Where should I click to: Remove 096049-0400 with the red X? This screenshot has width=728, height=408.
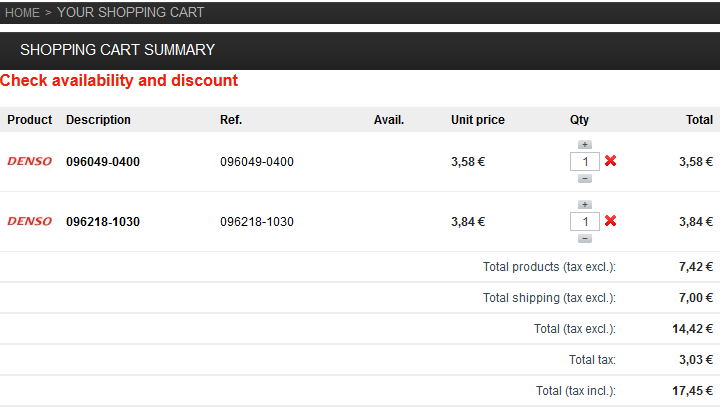coord(611,161)
